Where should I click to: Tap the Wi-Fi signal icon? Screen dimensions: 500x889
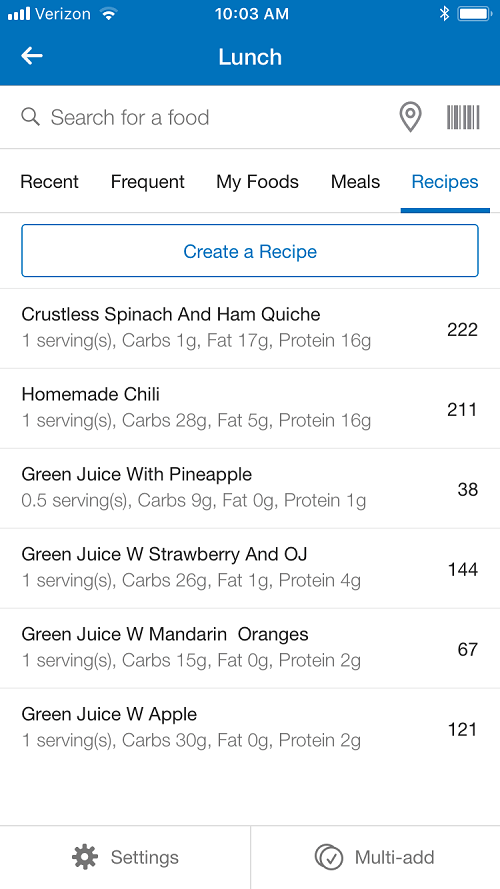point(108,14)
